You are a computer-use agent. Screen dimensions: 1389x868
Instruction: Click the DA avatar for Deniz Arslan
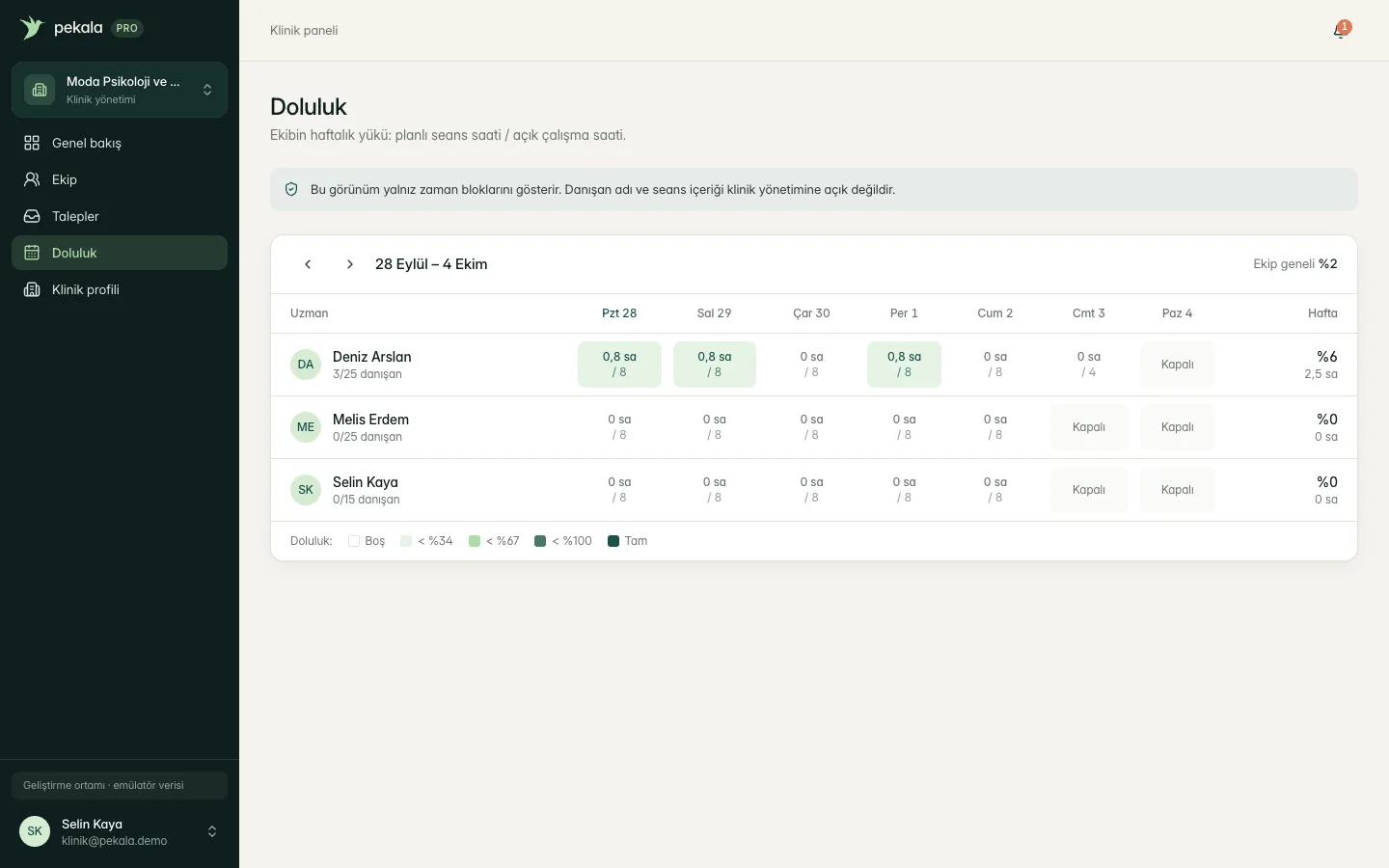tap(306, 365)
